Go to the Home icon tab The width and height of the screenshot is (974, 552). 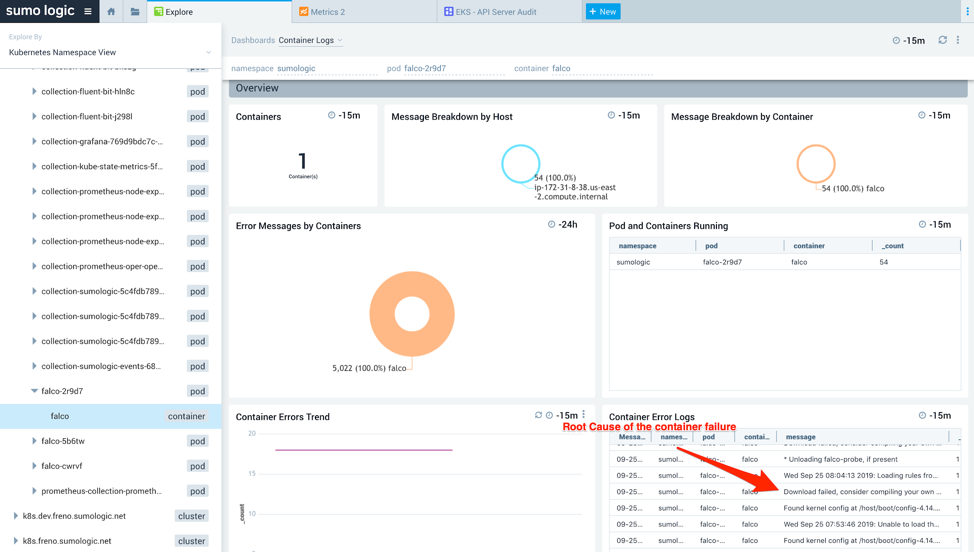click(111, 11)
